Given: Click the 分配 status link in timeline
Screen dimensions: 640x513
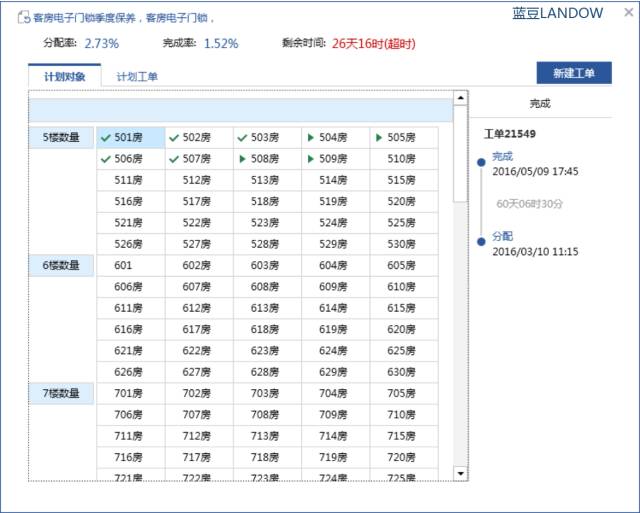Looking at the screenshot, I should point(502,236).
